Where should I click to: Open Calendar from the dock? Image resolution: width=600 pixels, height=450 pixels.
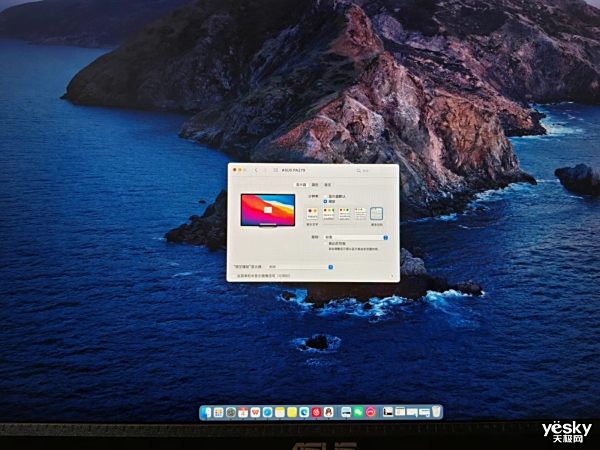tap(243, 412)
